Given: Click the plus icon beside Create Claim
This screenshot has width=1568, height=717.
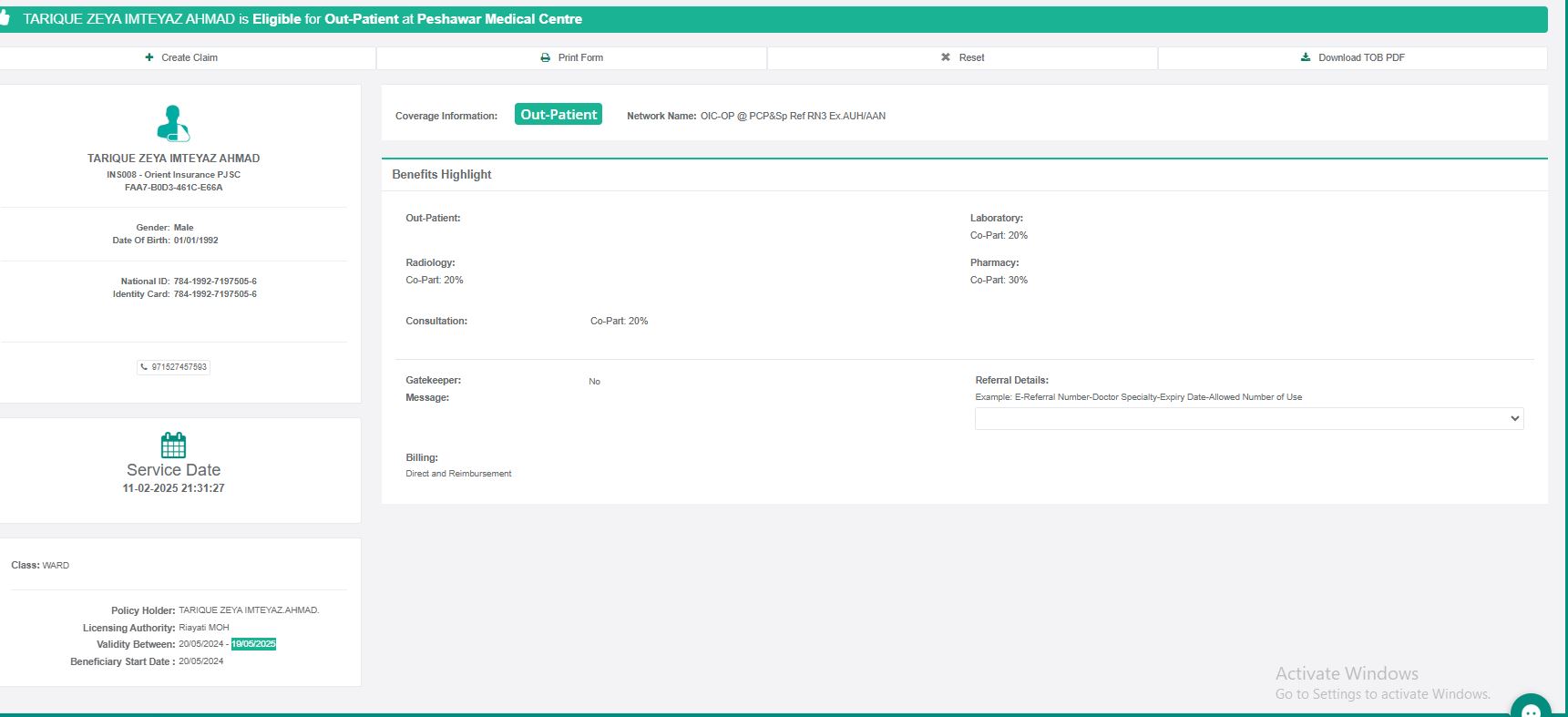Looking at the screenshot, I should pos(149,57).
